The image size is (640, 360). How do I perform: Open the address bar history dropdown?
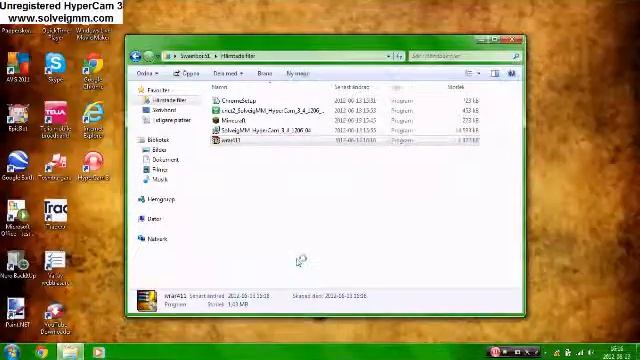click(389, 56)
